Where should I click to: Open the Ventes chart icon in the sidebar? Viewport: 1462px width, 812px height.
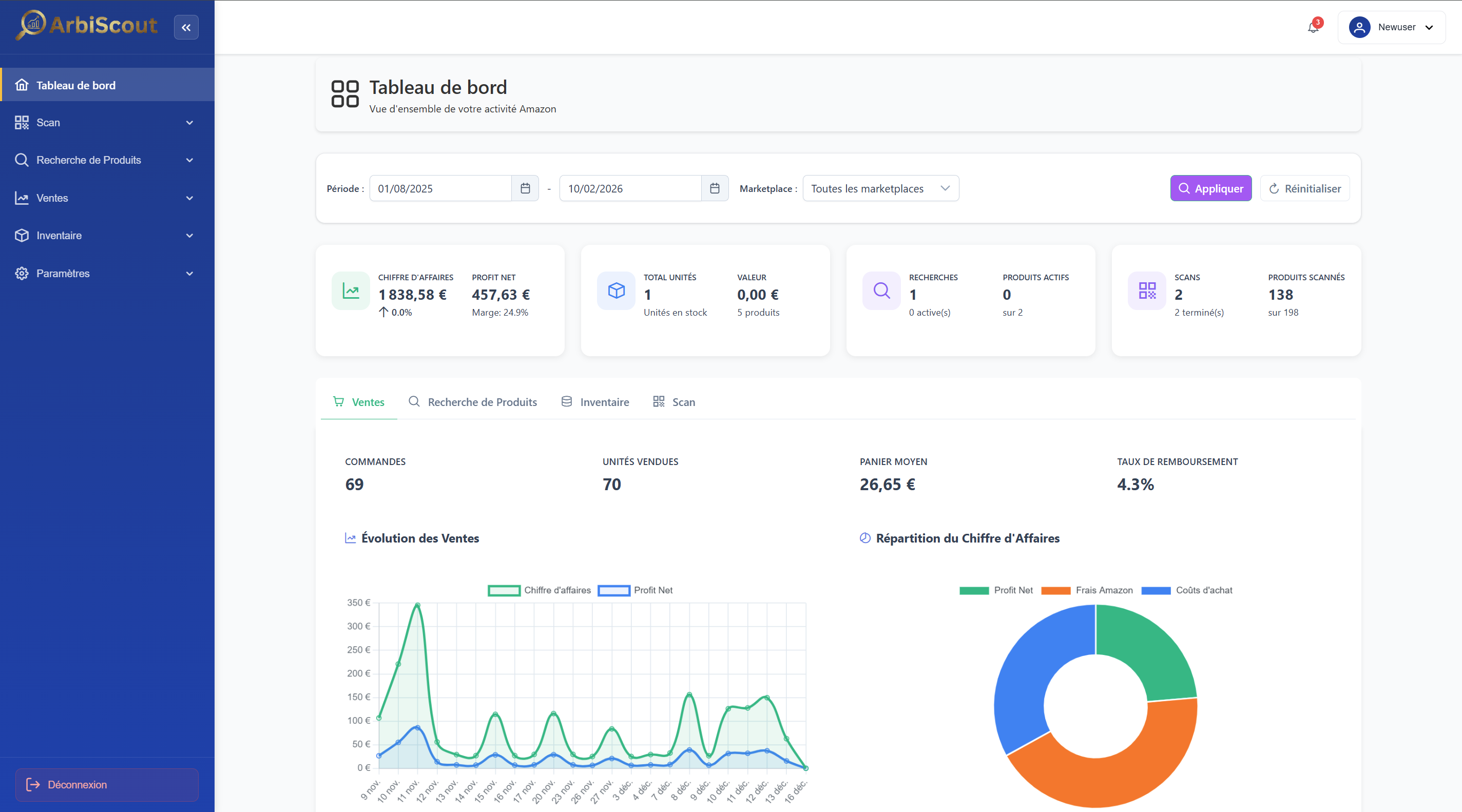point(22,198)
